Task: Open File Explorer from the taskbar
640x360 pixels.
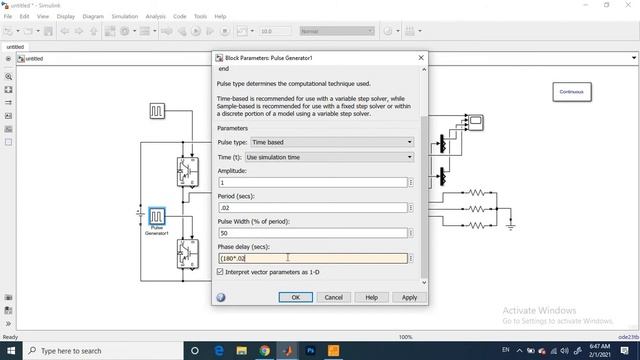Action: click(242, 351)
